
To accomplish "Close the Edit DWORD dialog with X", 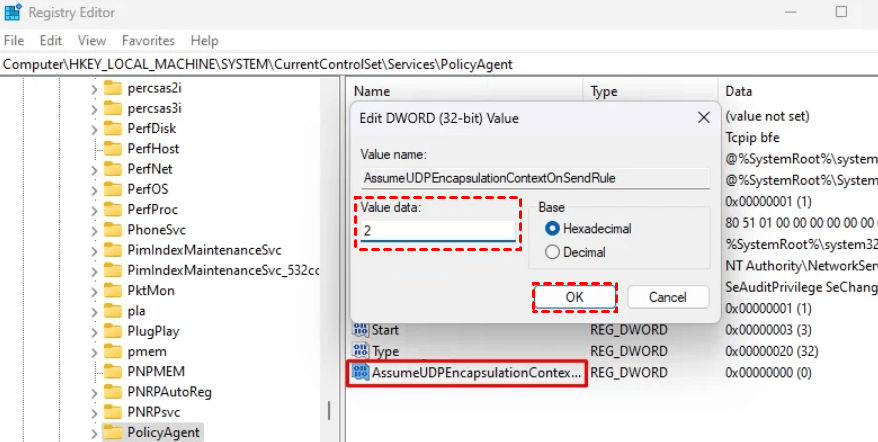I will (703, 118).
